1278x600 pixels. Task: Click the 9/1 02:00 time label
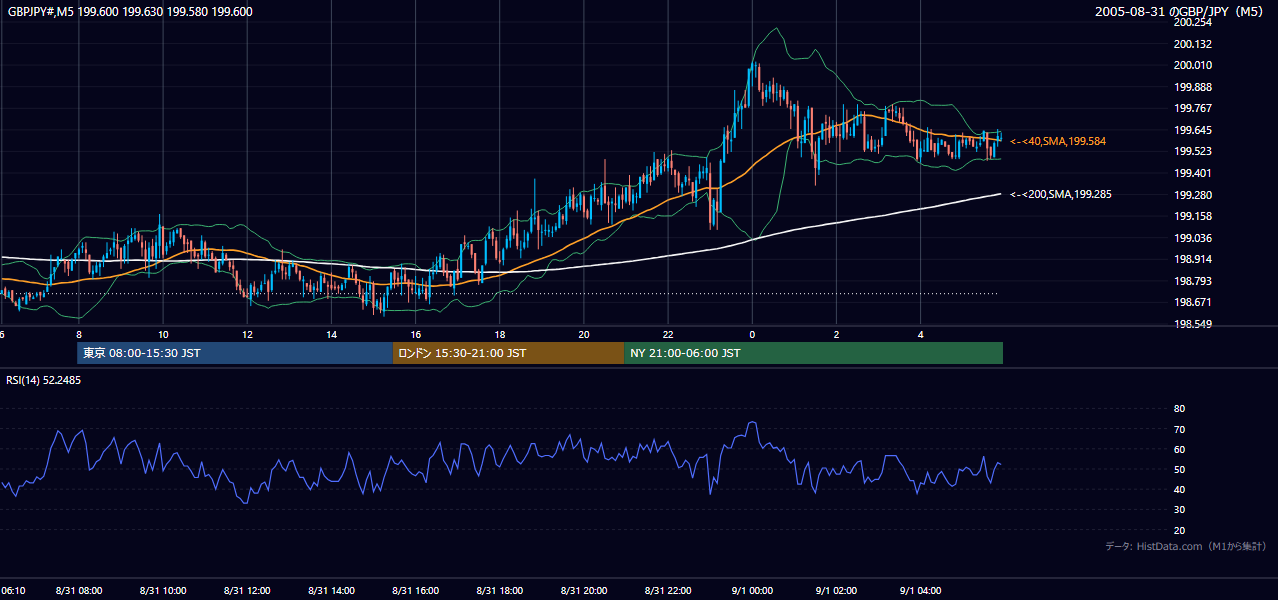pos(836,591)
